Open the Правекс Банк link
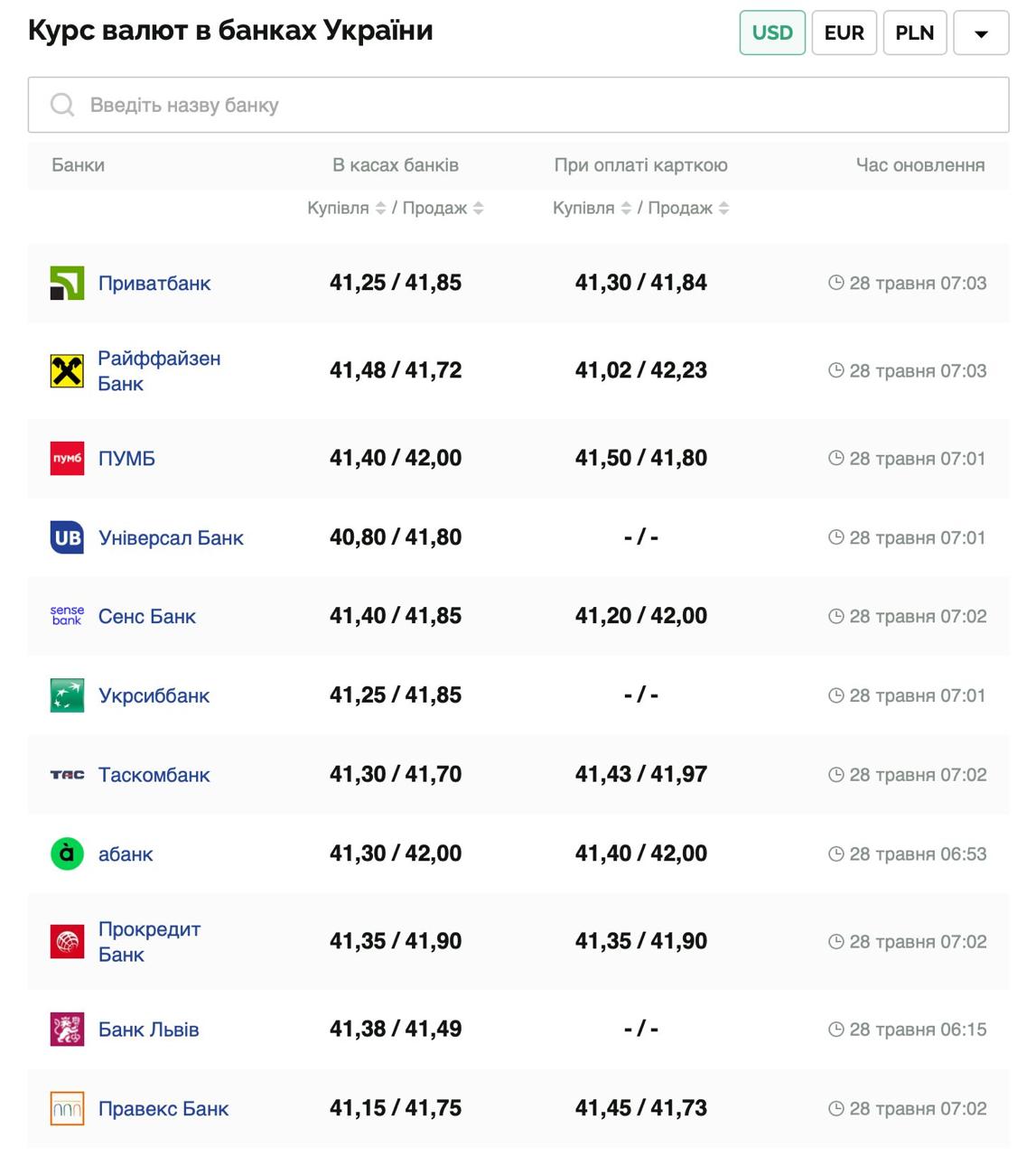1036x1156 pixels. pos(163,1109)
